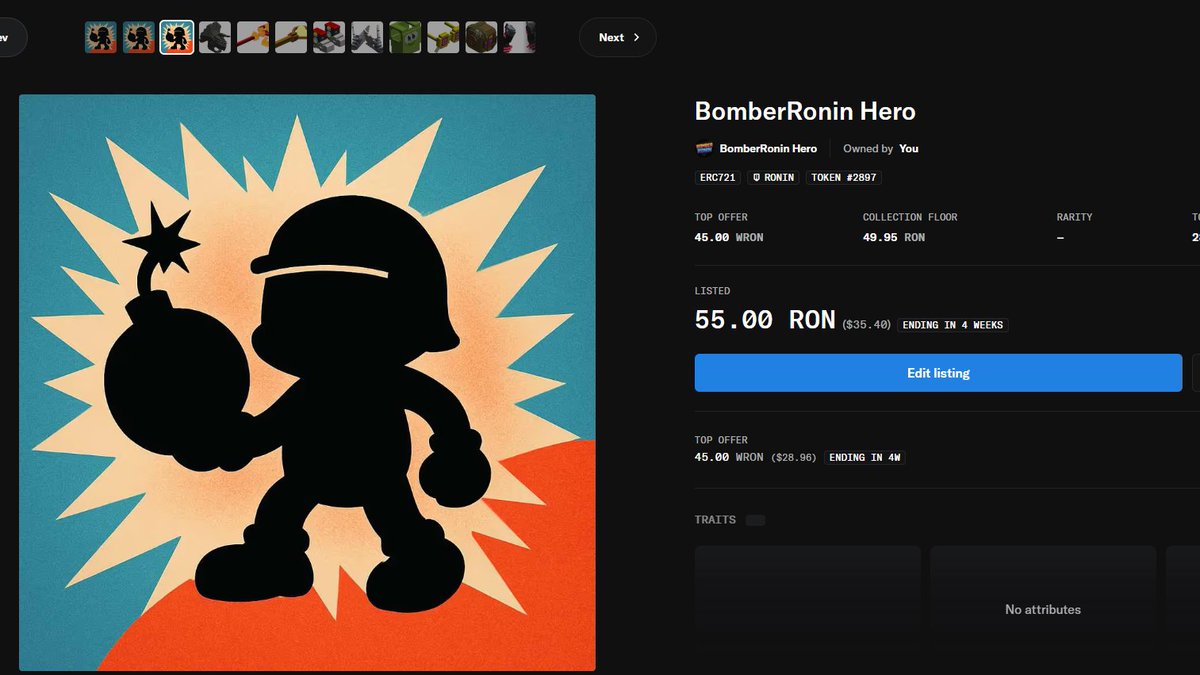
Task: Open the owner profile via the You link
Action: click(x=908, y=147)
